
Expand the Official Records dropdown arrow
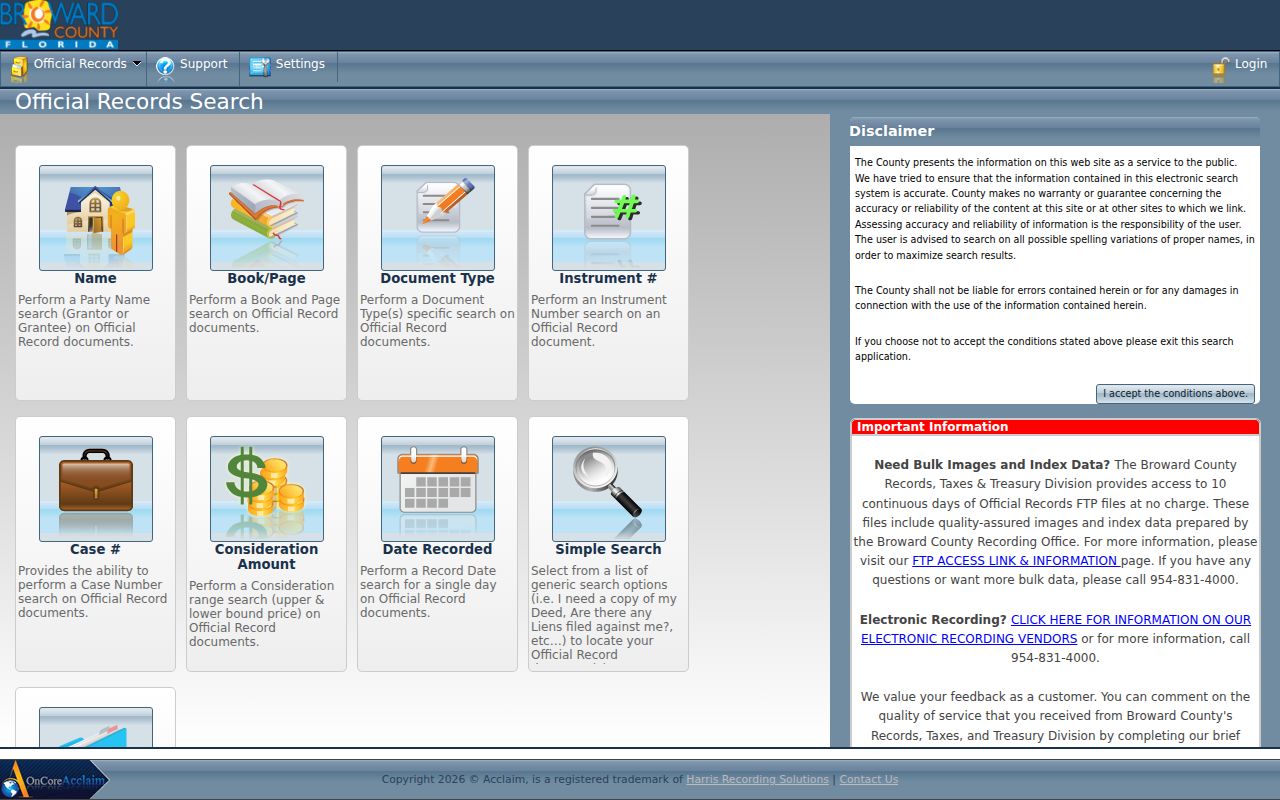pos(136,64)
